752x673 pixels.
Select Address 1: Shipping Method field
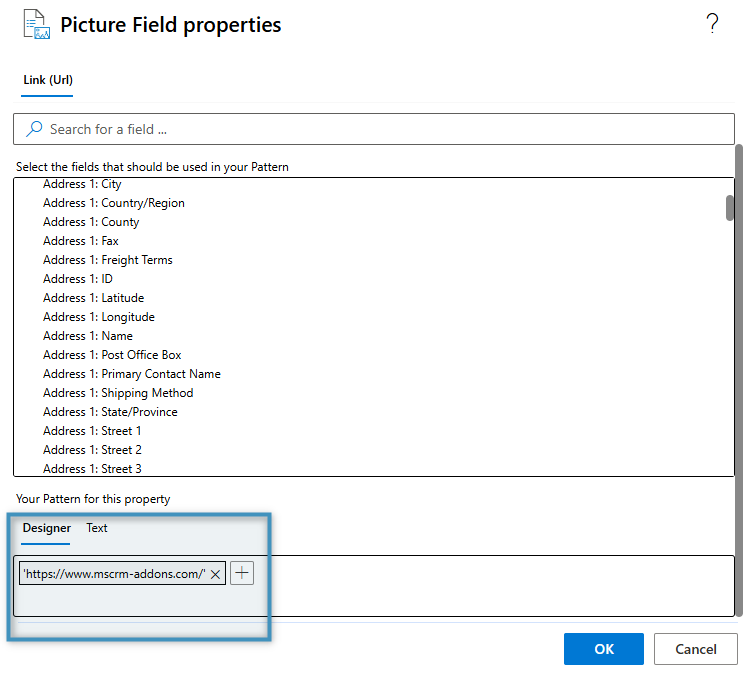[x=118, y=393]
